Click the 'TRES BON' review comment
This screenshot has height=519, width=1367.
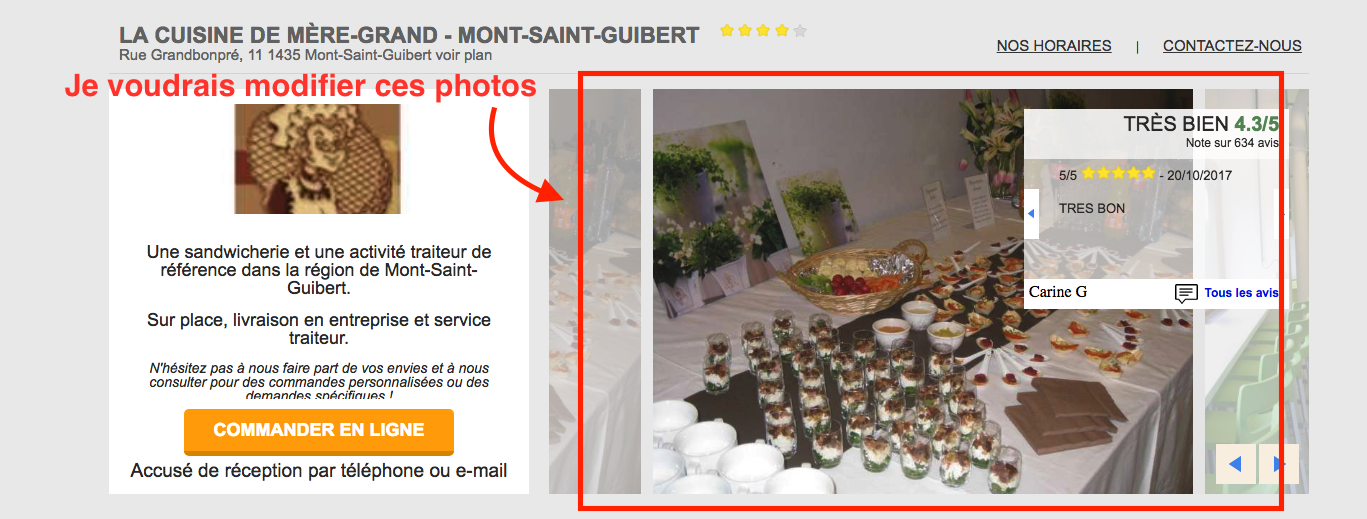pos(1092,209)
